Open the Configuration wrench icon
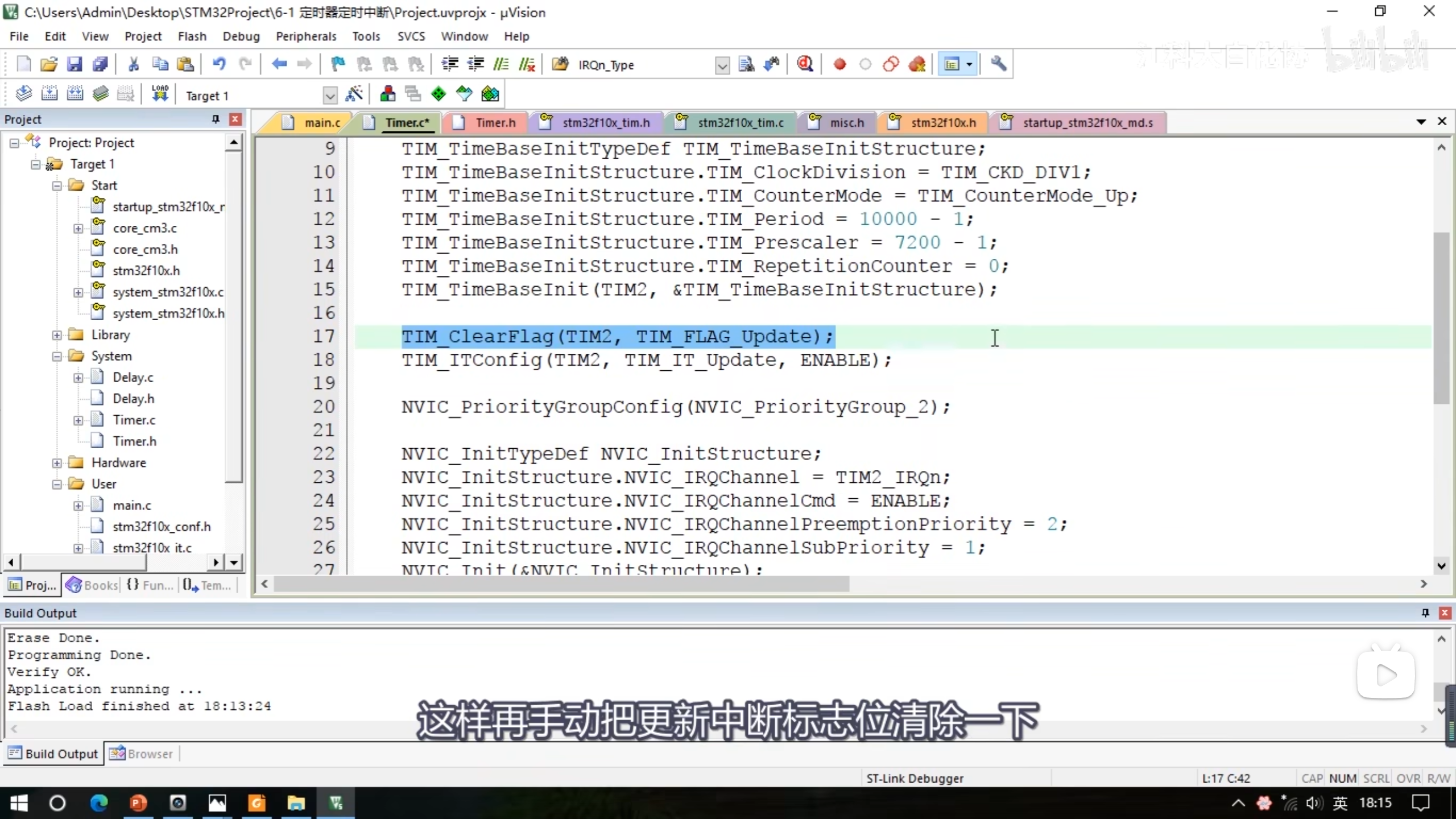 point(998,64)
